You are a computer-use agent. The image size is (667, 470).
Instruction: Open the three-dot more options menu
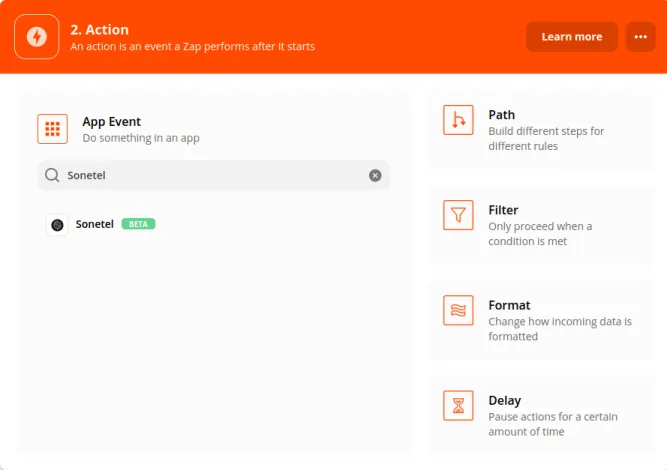point(640,37)
